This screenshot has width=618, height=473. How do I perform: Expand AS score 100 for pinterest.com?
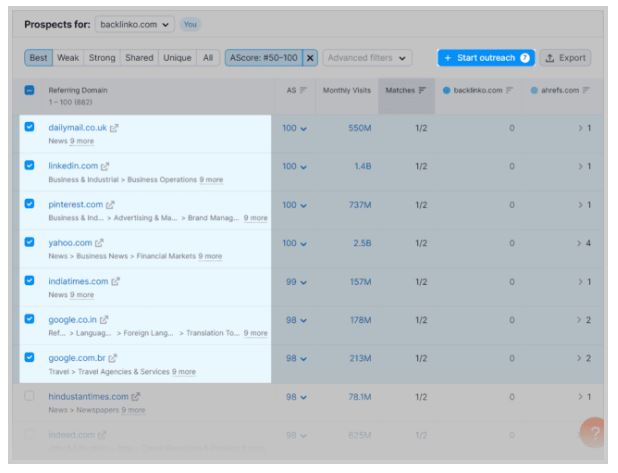tap(294, 205)
